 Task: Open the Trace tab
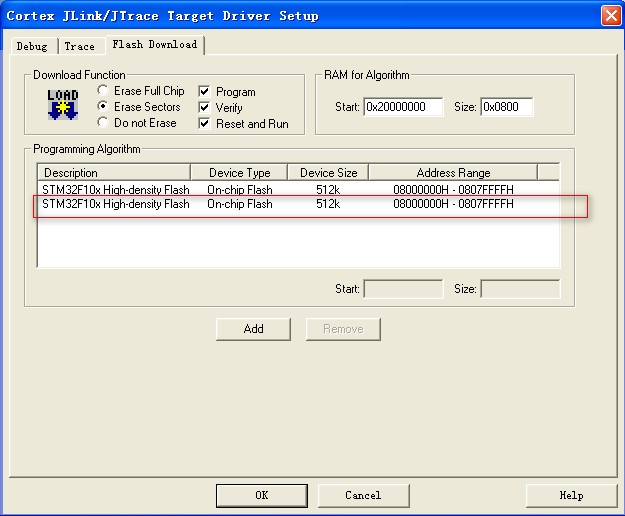(x=80, y=46)
